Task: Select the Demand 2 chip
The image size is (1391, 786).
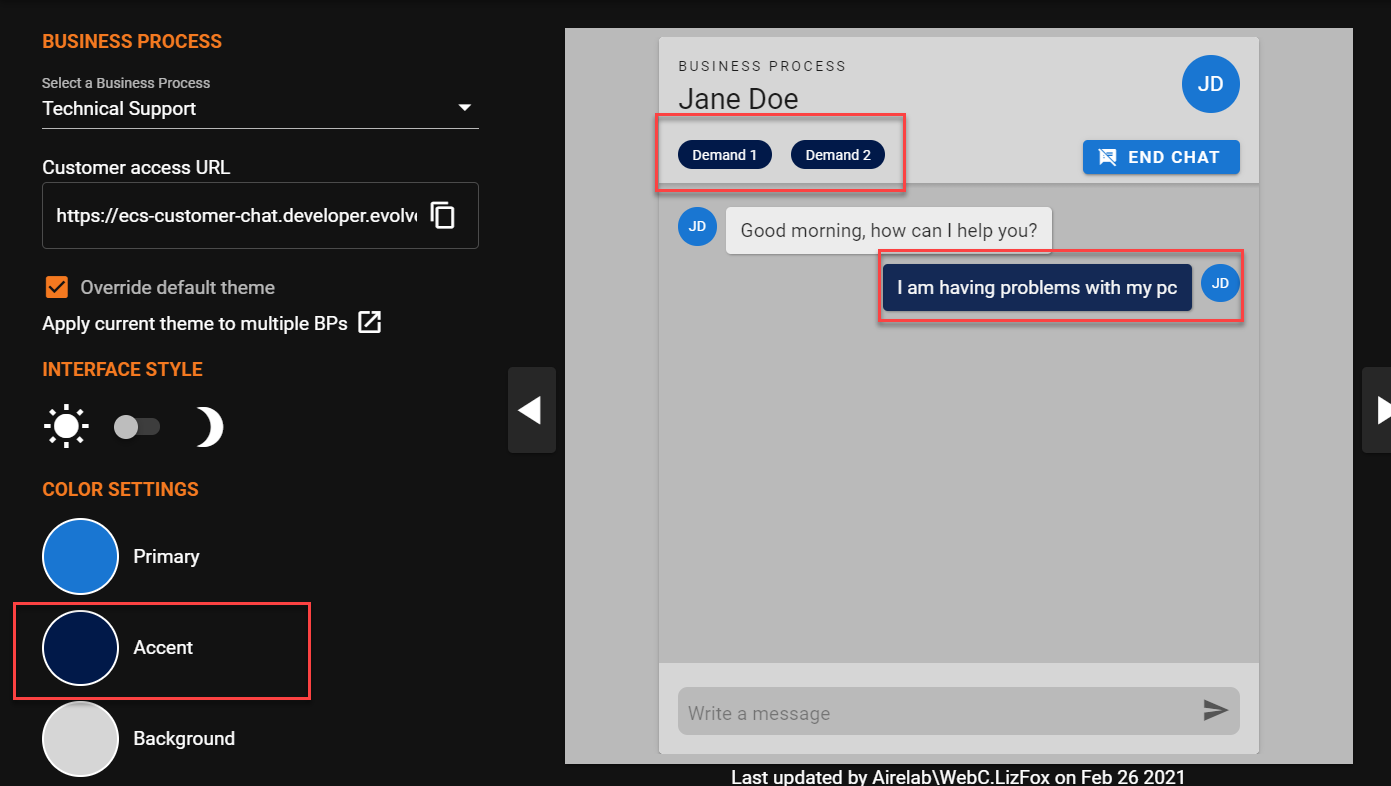Action: (x=837, y=155)
